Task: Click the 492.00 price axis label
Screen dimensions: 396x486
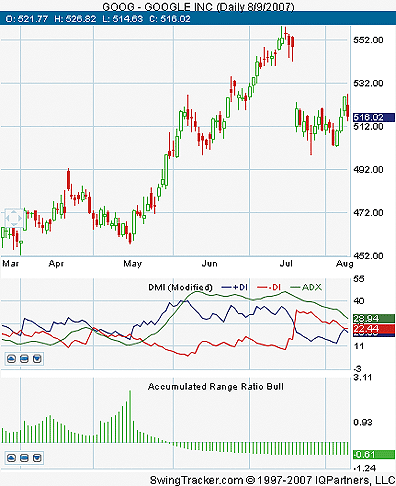Action: pos(368,169)
